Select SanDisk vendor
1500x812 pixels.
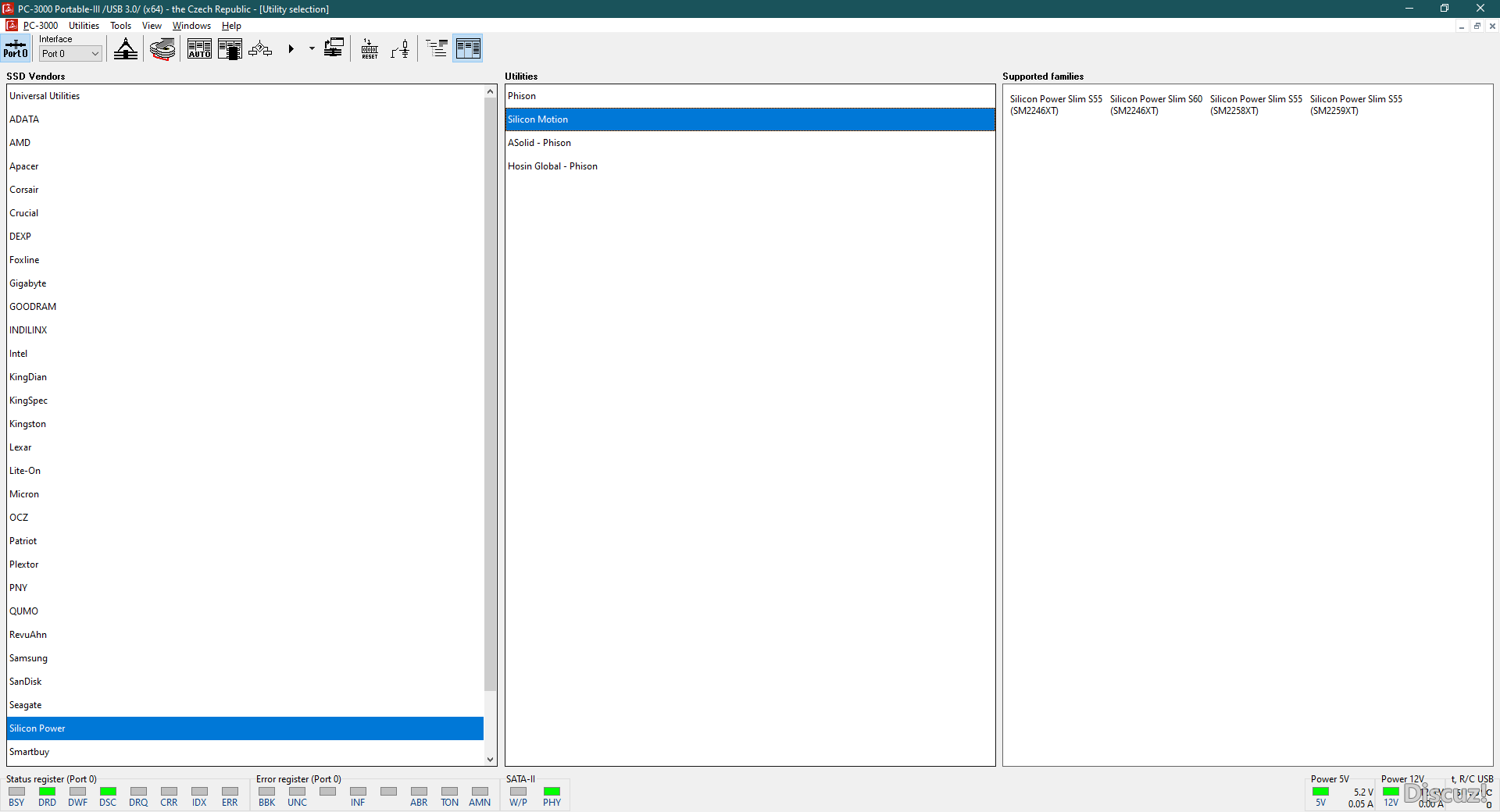tap(245, 682)
